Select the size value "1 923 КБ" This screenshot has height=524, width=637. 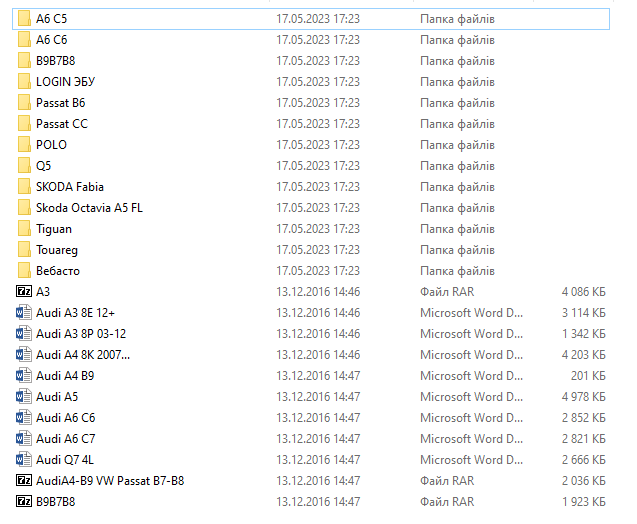pyautogui.click(x=584, y=502)
